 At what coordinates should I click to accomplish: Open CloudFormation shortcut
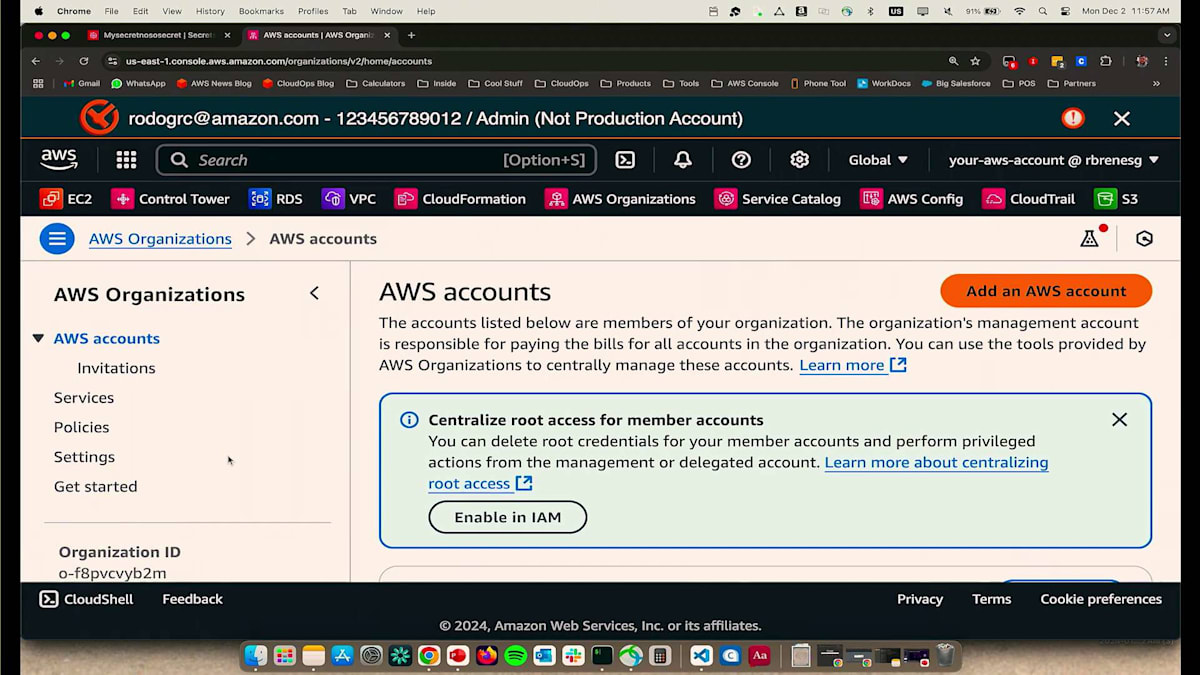(x=460, y=199)
